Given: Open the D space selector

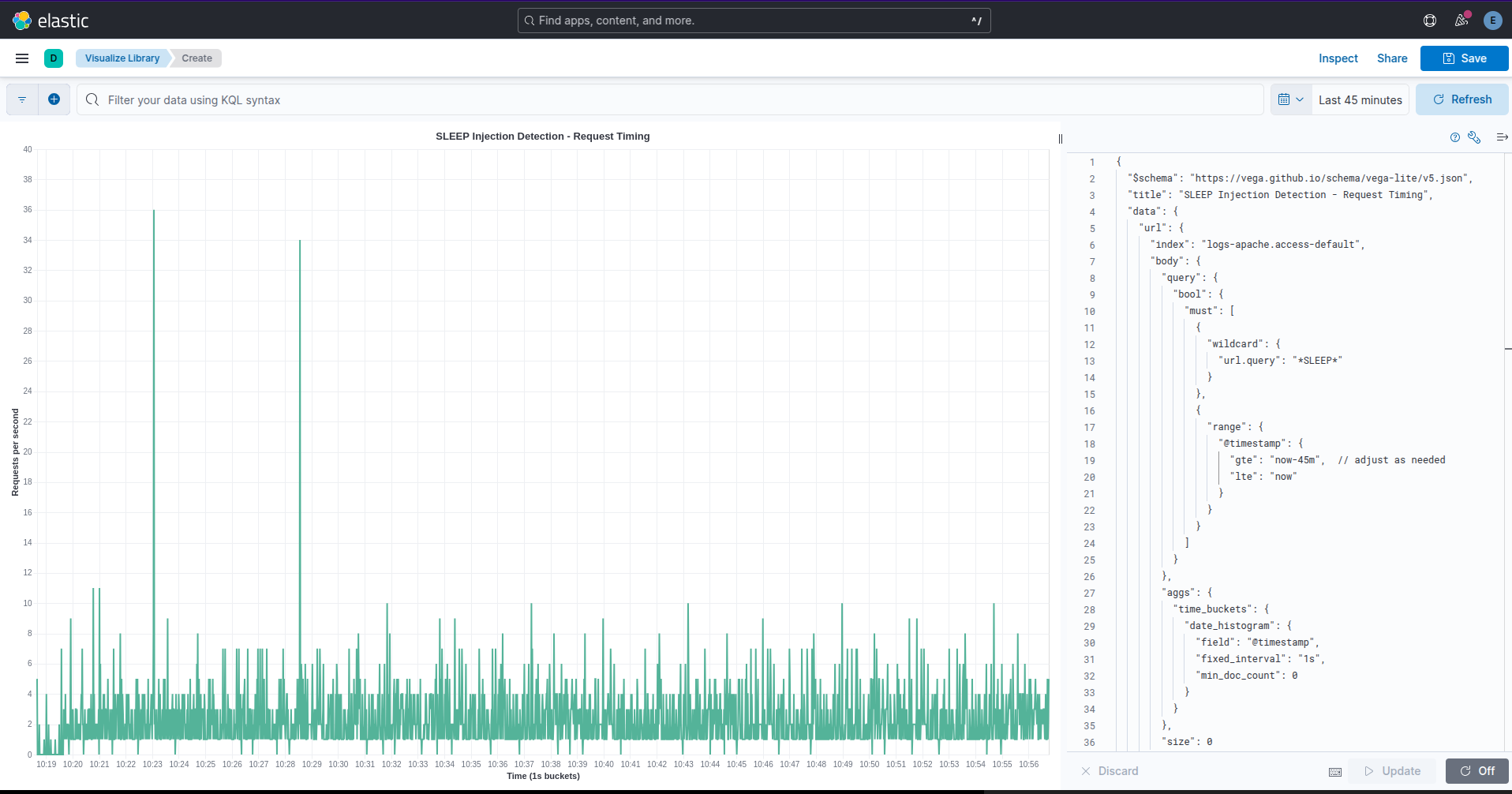Looking at the screenshot, I should (54, 58).
